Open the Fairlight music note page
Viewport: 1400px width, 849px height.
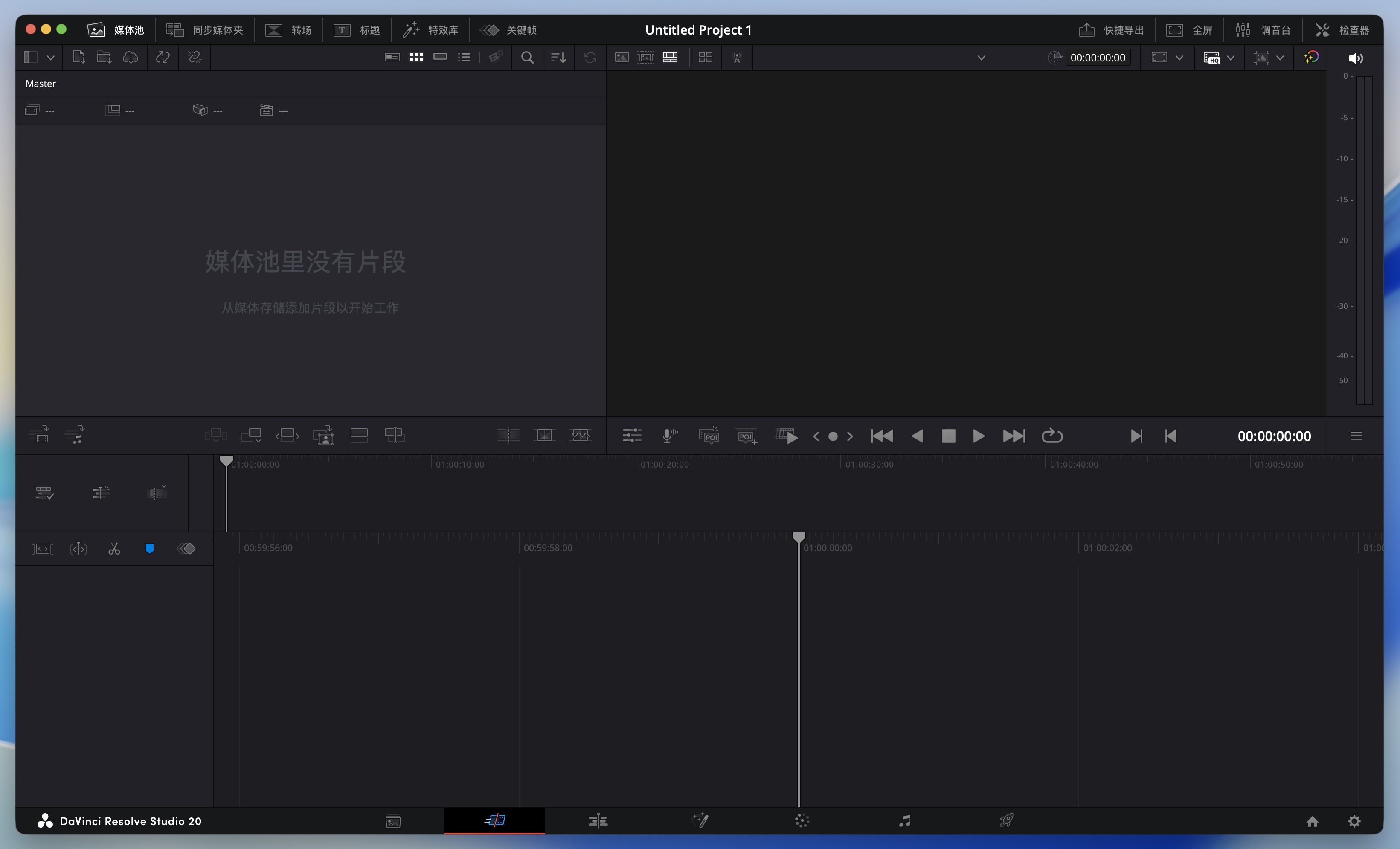(905, 820)
